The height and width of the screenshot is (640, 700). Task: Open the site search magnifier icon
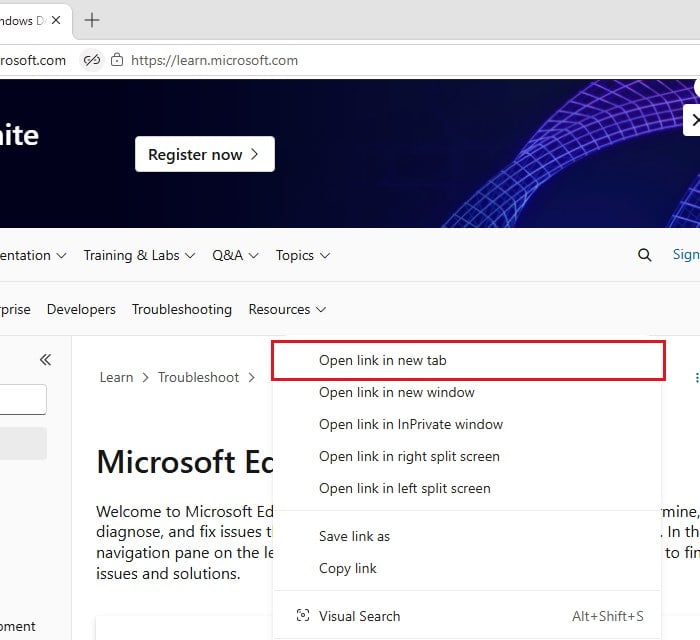(x=644, y=255)
